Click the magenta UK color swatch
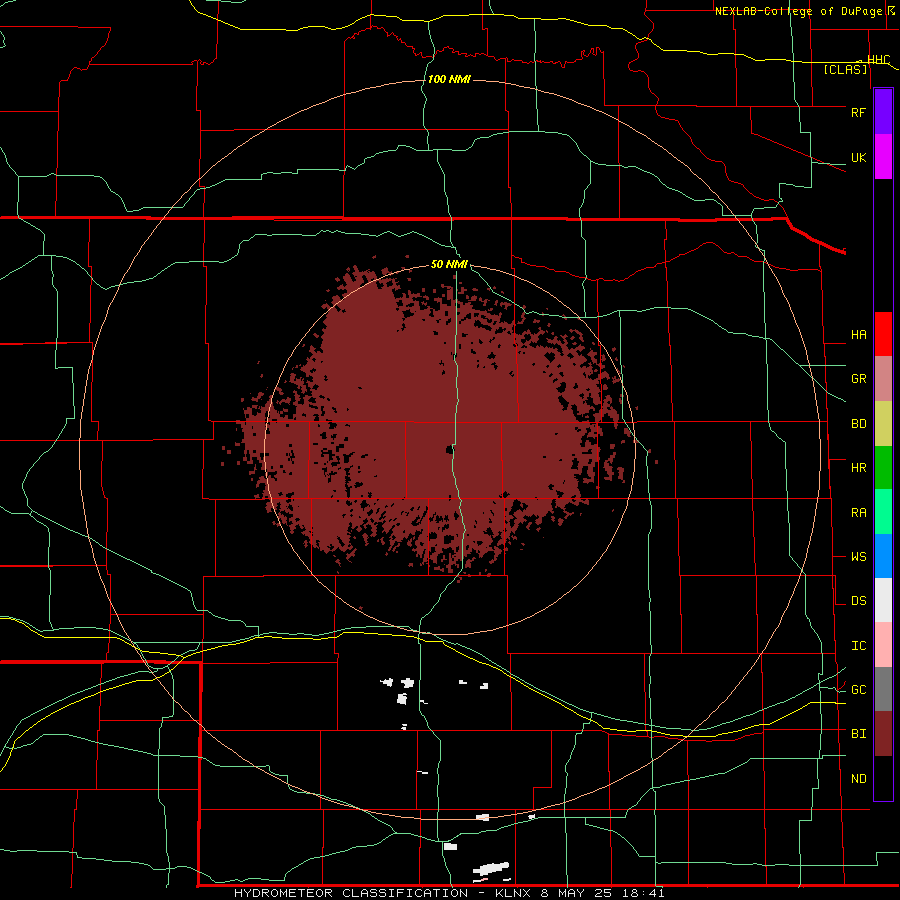The image size is (900, 900). point(883,157)
